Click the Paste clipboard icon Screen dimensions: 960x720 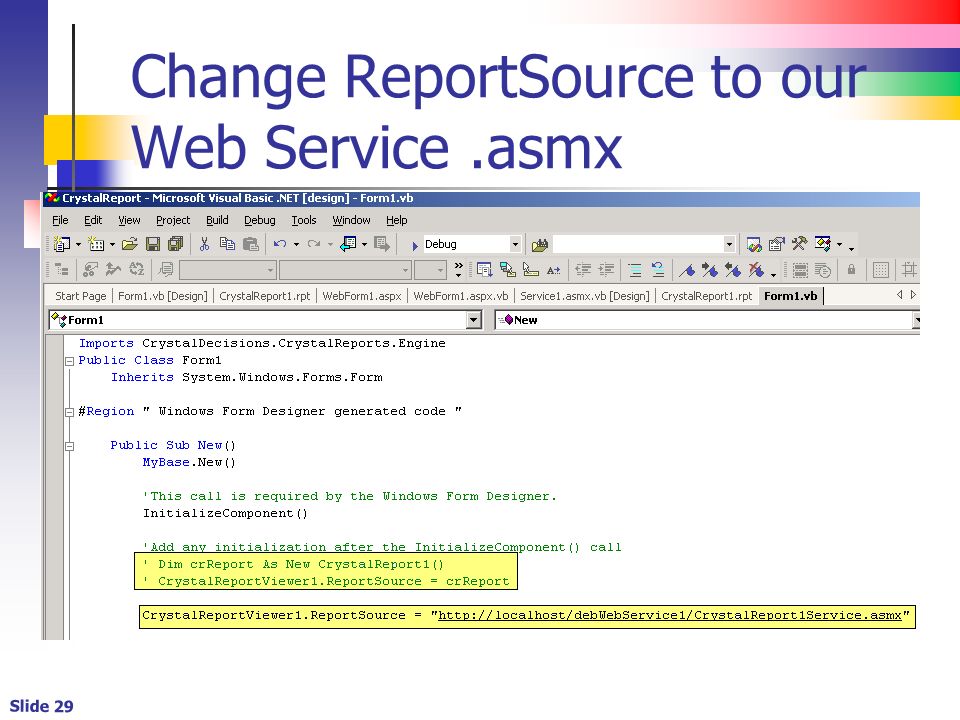pos(250,244)
